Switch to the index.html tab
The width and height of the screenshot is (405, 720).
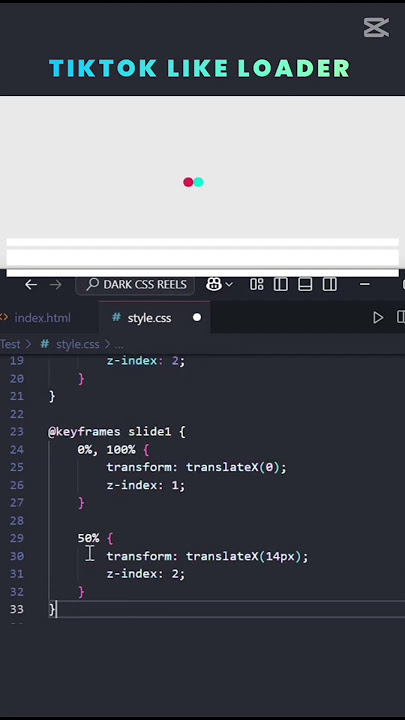click(42, 318)
